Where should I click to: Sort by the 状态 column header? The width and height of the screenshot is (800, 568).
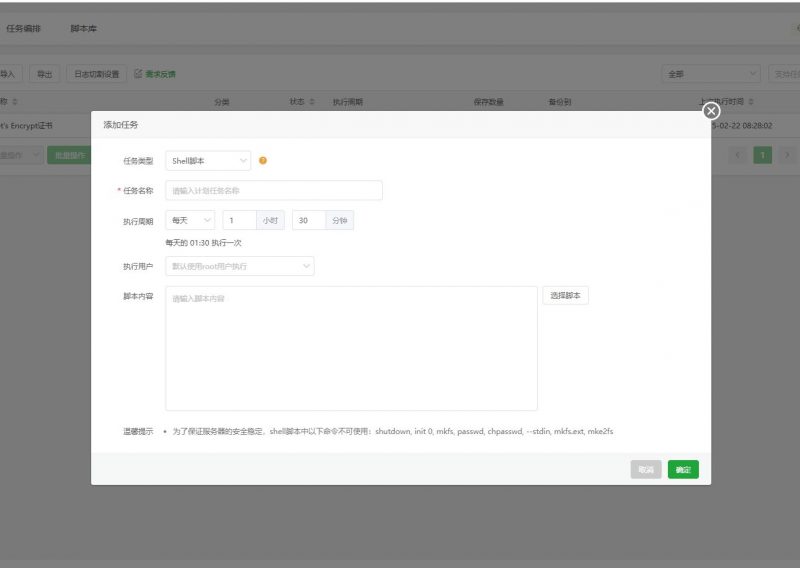(302, 102)
